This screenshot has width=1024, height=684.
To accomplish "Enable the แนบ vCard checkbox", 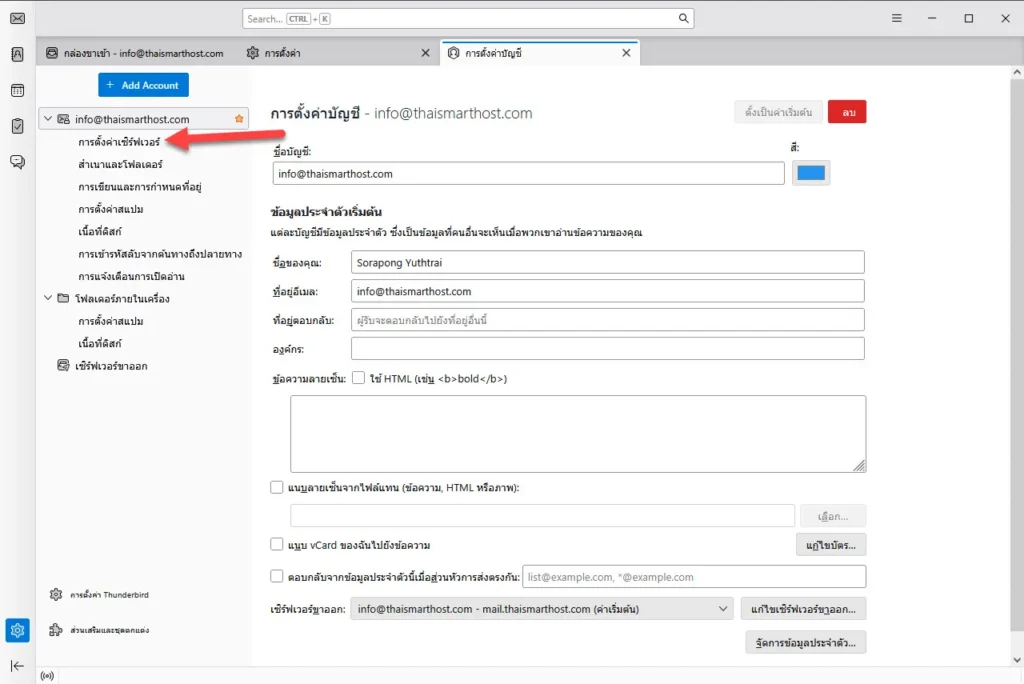I will tap(277, 544).
